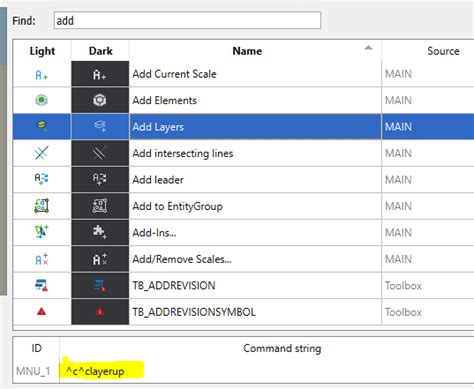
Task: Click the MAIN source of Add leader
Action: [x=398, y=180]
